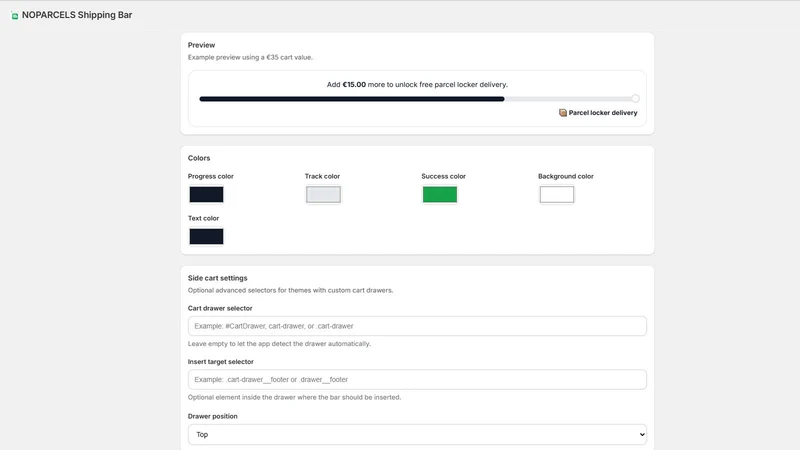The width and height of the screenshot is (800, 450).
Task: Focus the Cart drawer selector input
Action: pos(417,326)
